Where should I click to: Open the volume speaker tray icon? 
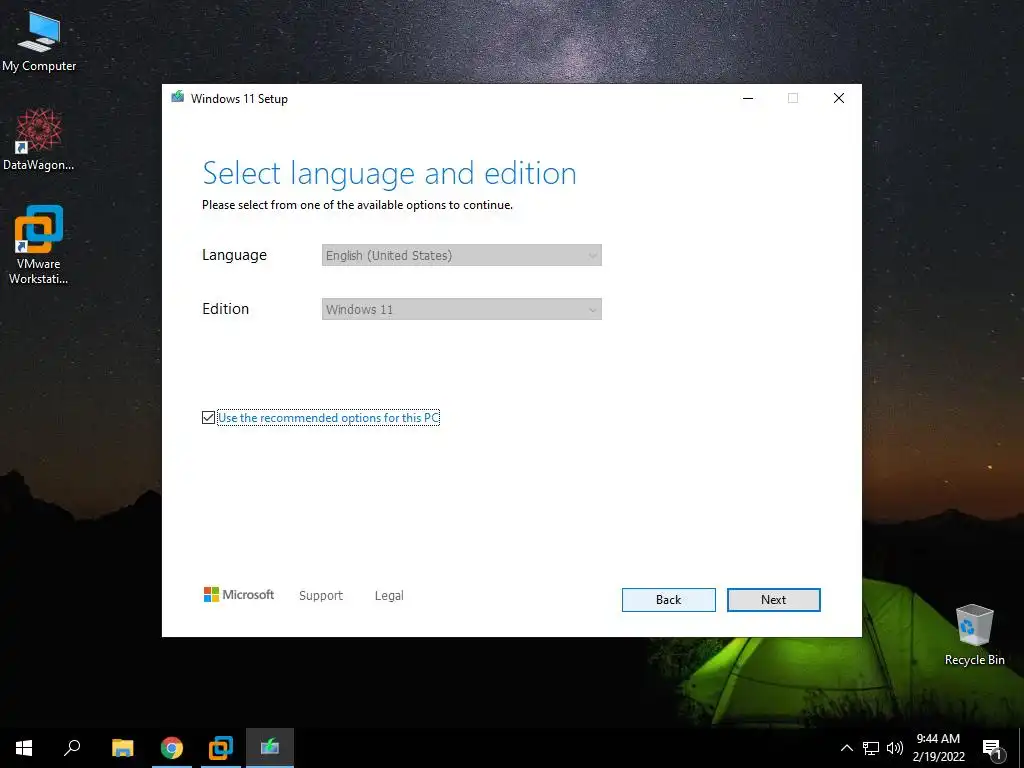pos(895,748)
